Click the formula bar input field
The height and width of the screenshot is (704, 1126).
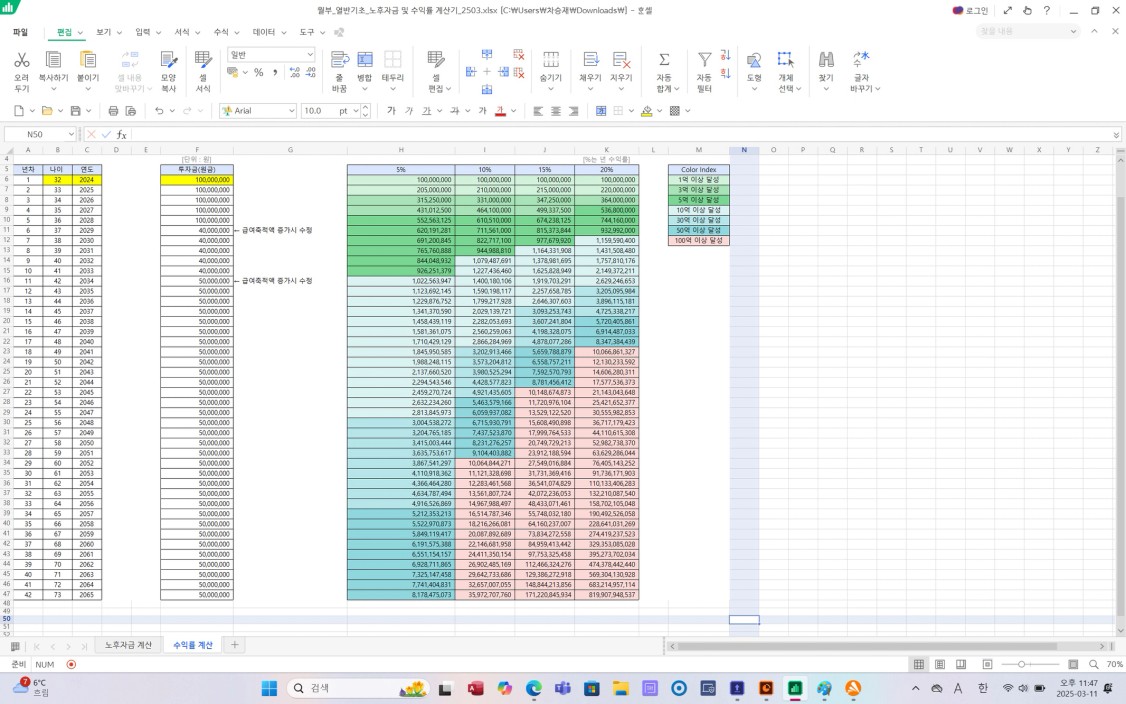point(620,134)
